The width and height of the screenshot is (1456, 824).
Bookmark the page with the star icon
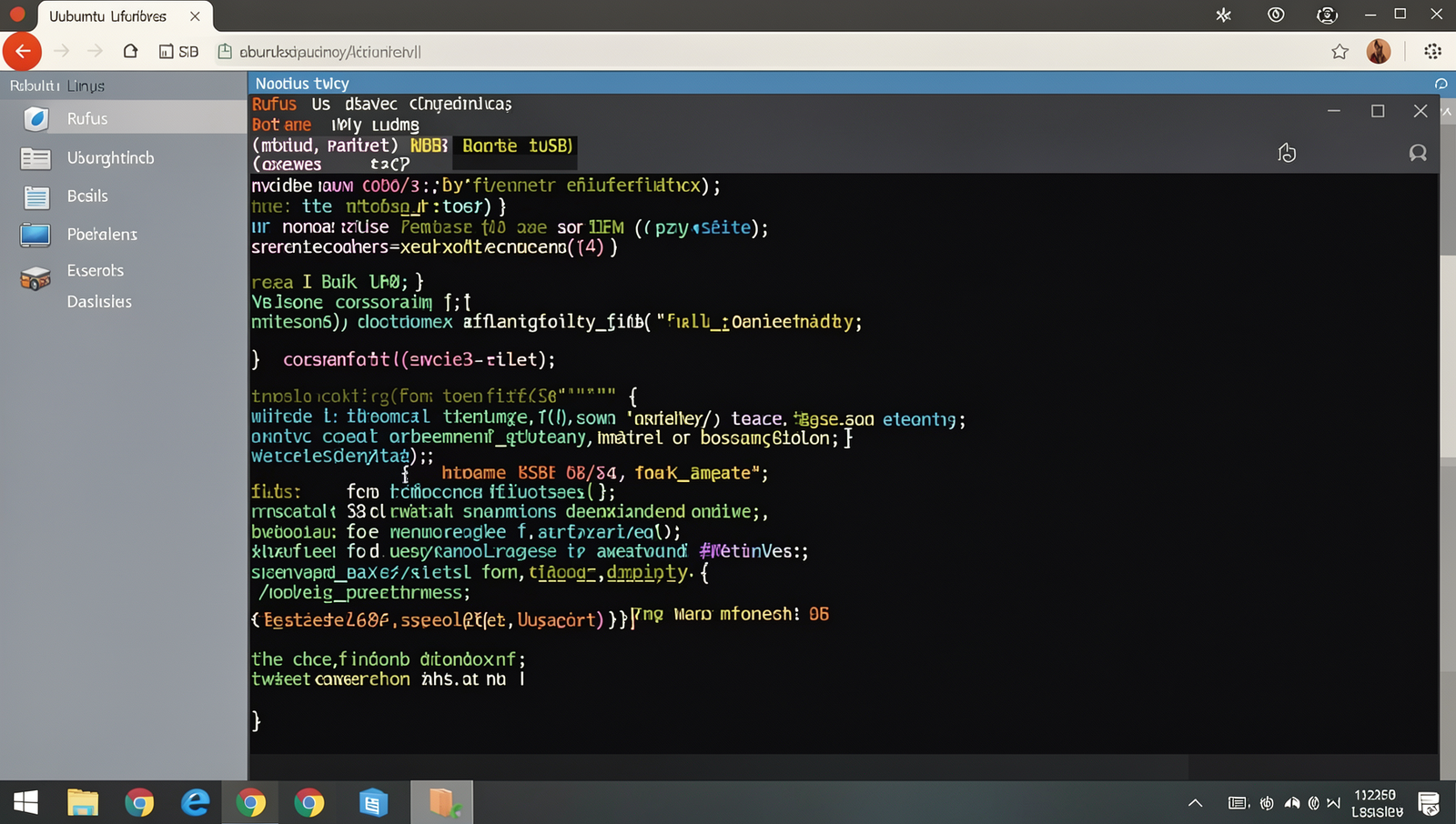pos(1340,52)
